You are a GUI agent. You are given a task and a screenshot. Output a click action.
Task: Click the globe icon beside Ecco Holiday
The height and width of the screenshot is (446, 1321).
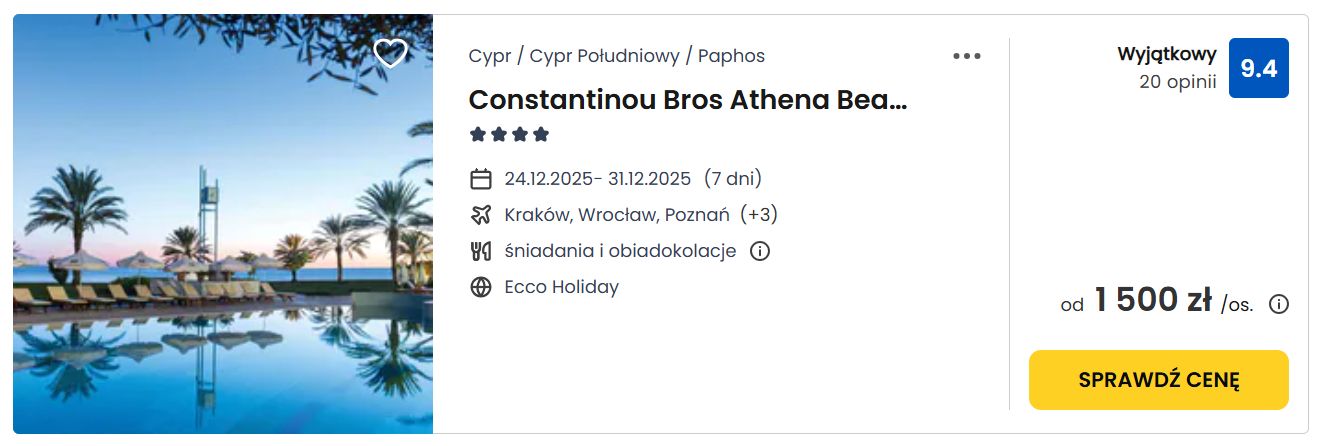tap(481, 287)
